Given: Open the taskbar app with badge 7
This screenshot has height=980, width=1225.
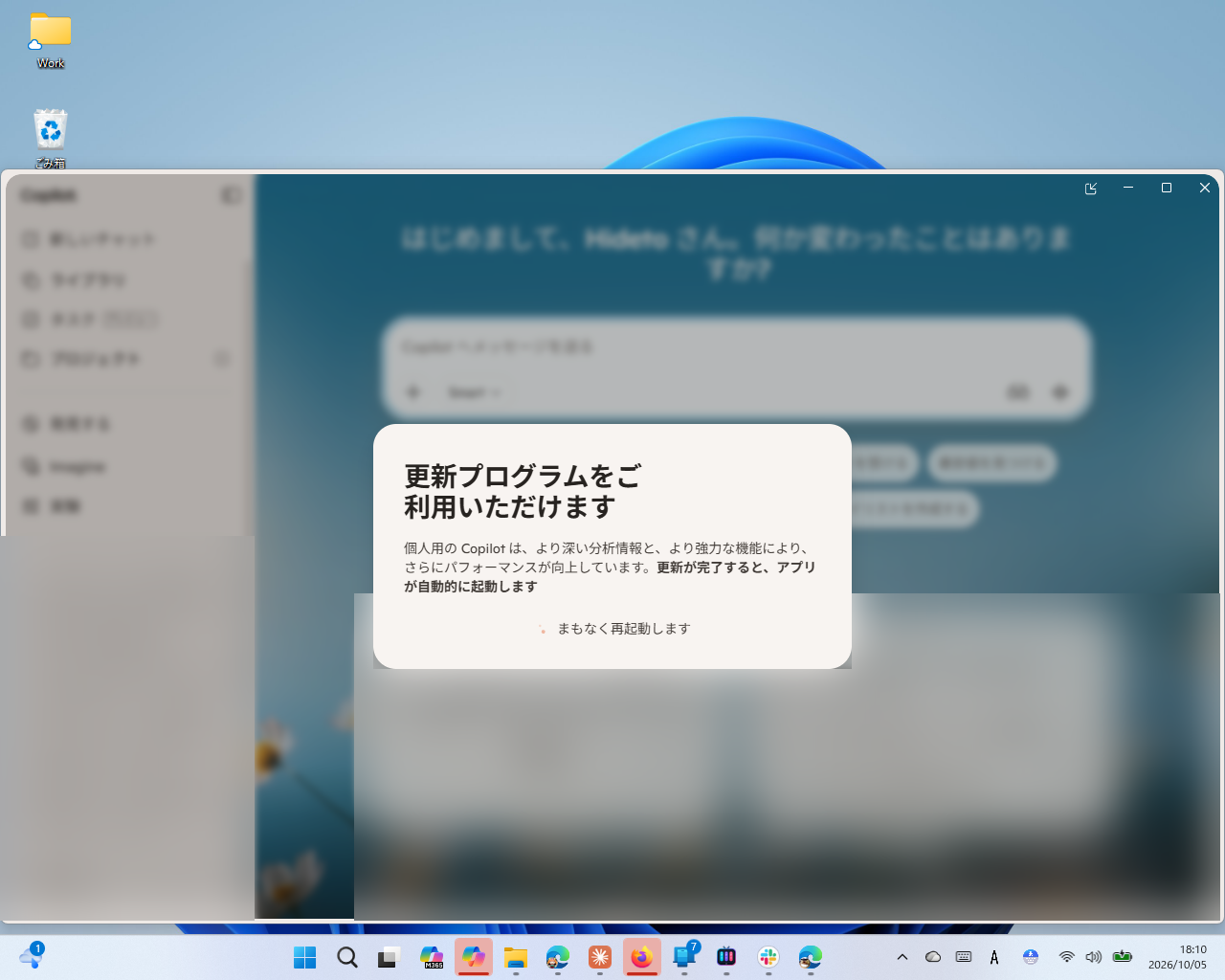Looking at the screenshot, I should coord(684,957).
